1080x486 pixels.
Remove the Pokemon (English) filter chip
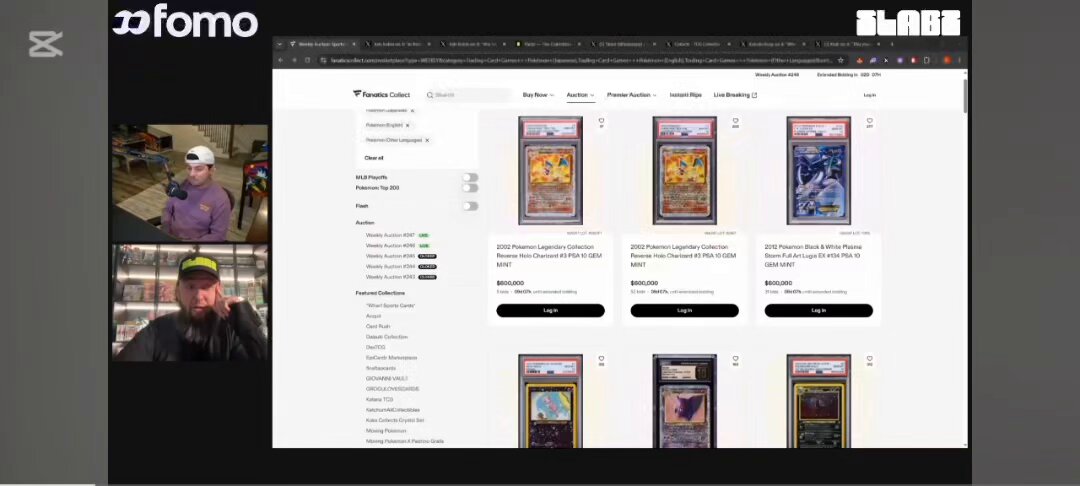(x=407, y=125)
